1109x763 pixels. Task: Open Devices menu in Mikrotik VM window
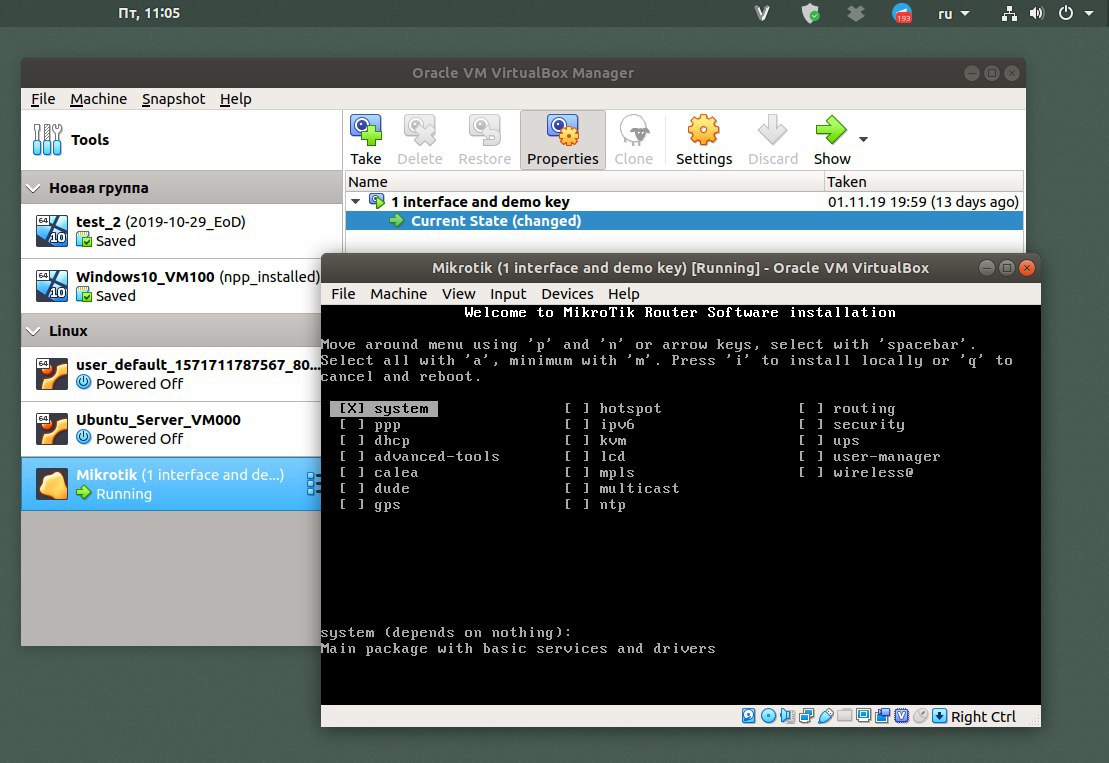567,293
